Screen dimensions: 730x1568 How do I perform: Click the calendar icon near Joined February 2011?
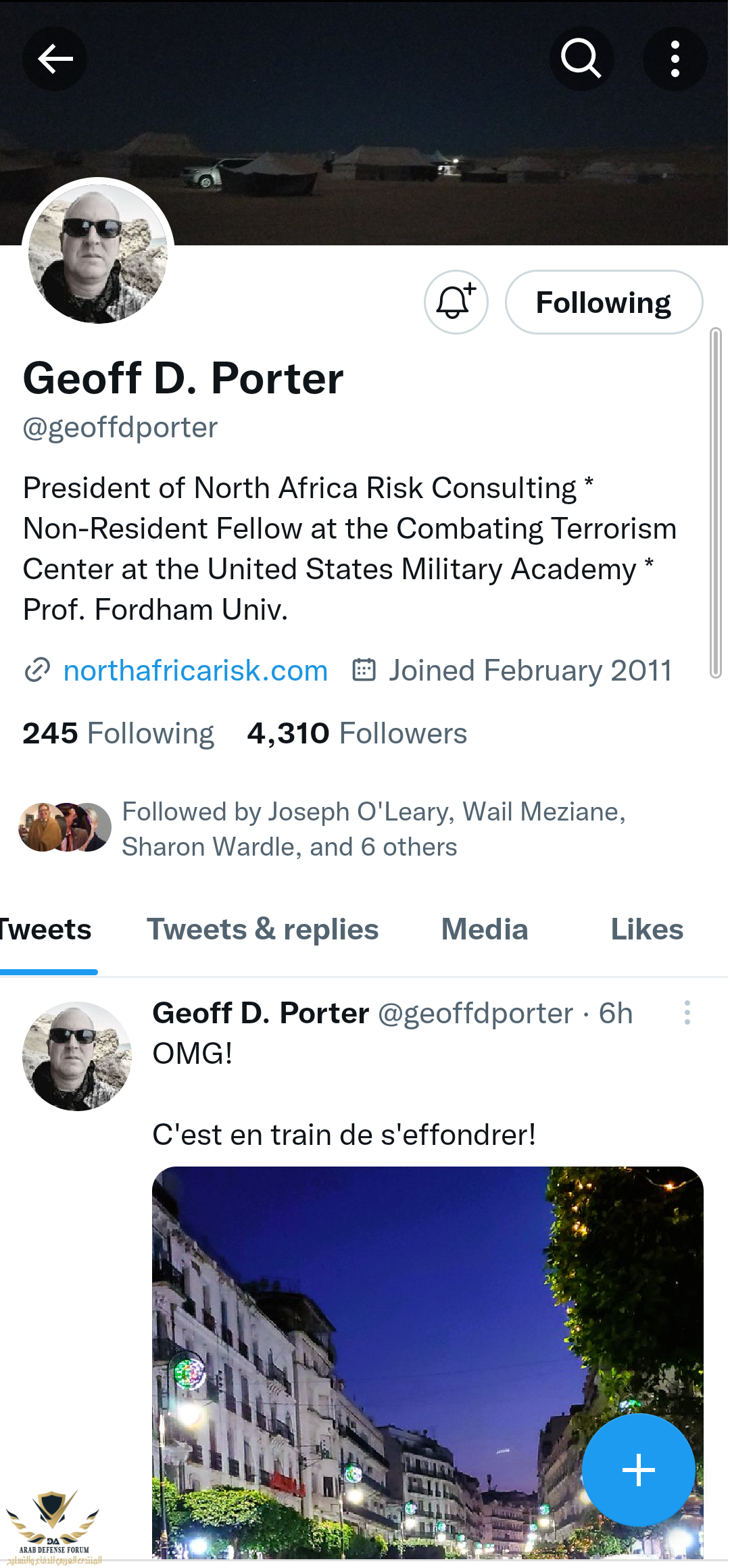[364, 670]
